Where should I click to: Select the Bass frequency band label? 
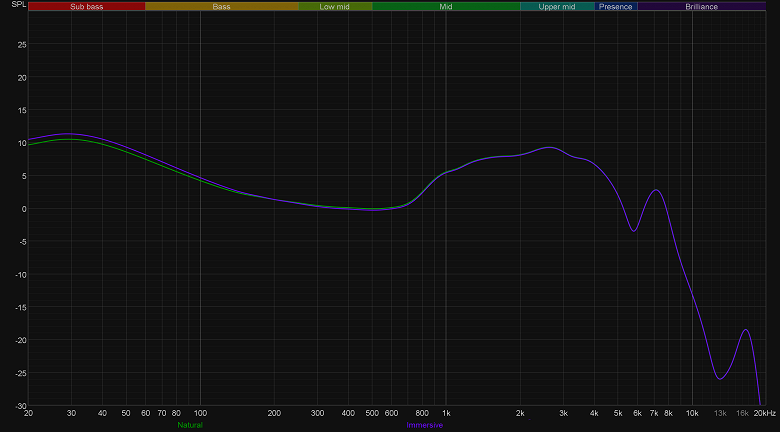221,6
